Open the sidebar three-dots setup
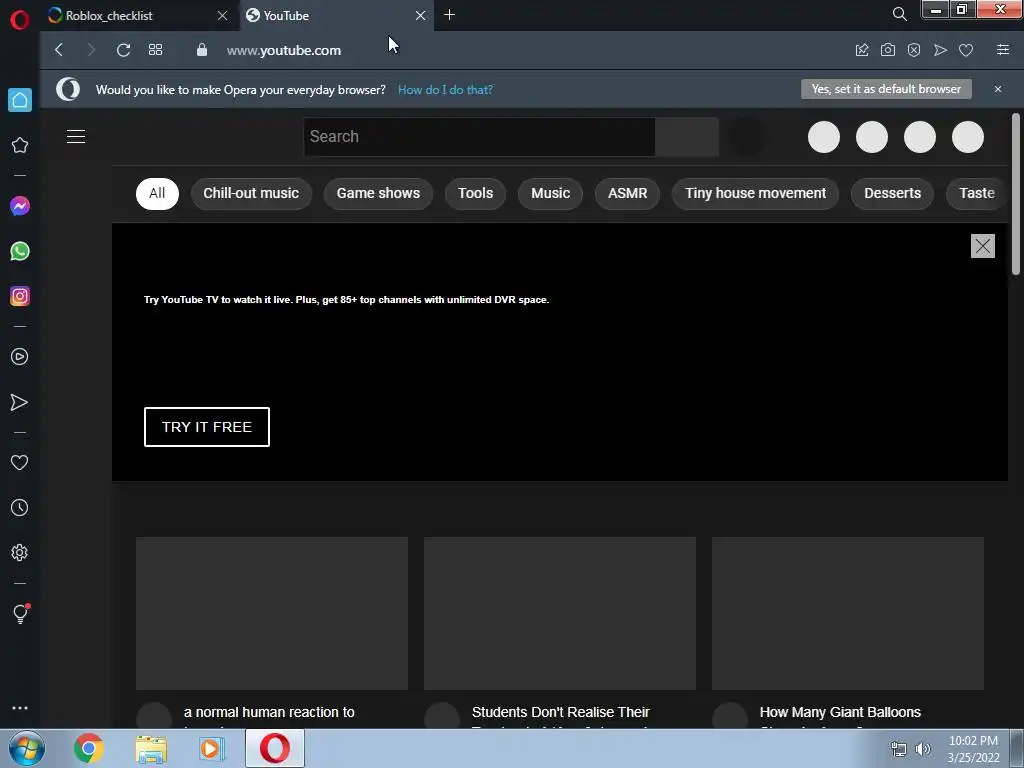Screen dimensions: 1024x768 20,708
